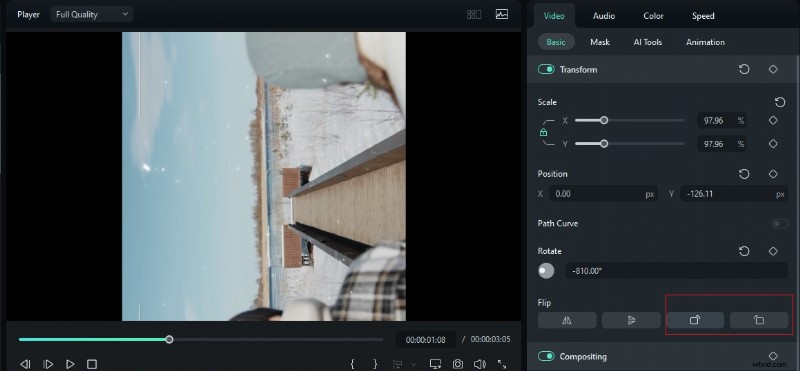Select the Basic sub-tab
Image resolution: width=800 pixels, height=371 pixels.
(556, 42)
